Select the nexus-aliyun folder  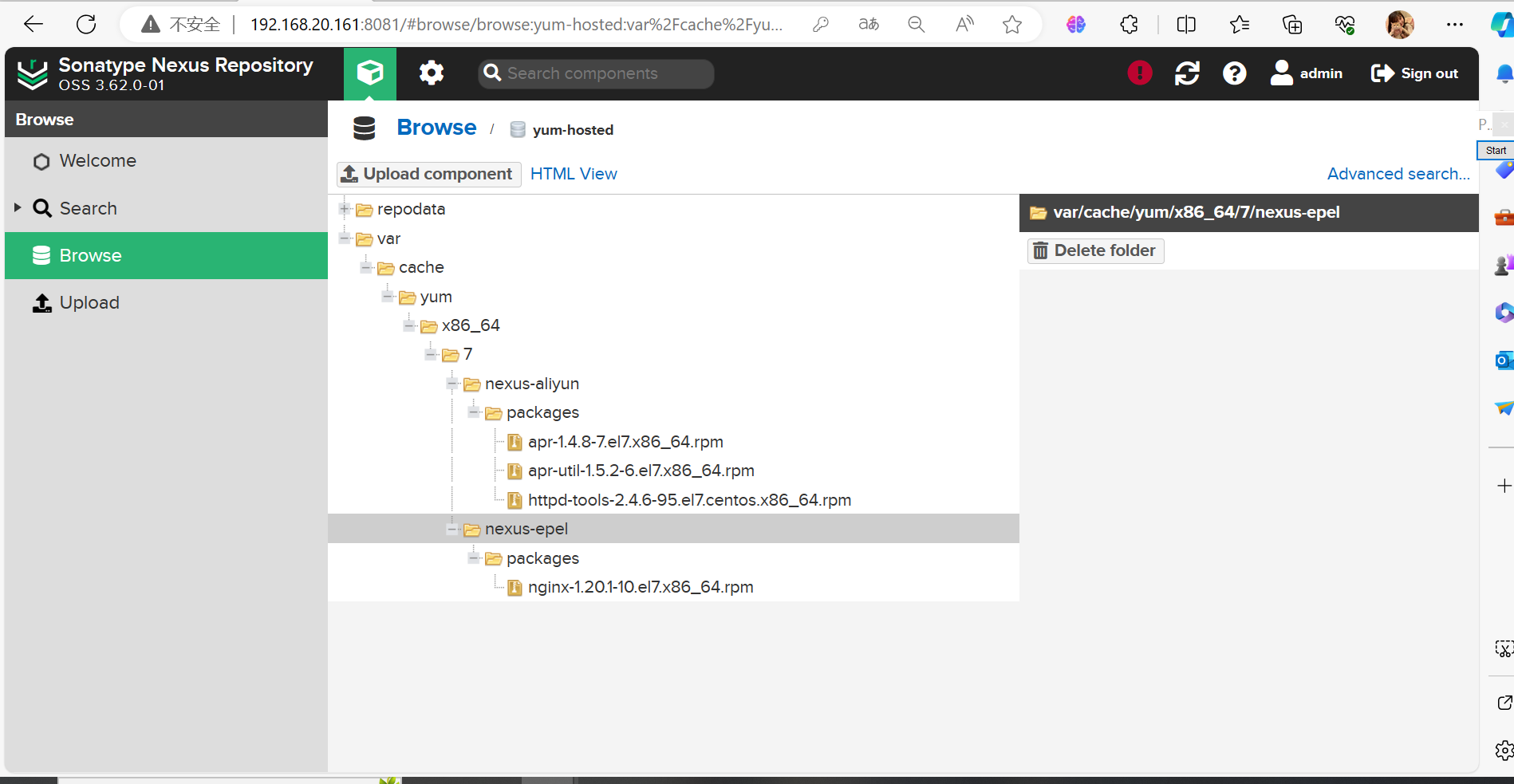tap(532, 384)
